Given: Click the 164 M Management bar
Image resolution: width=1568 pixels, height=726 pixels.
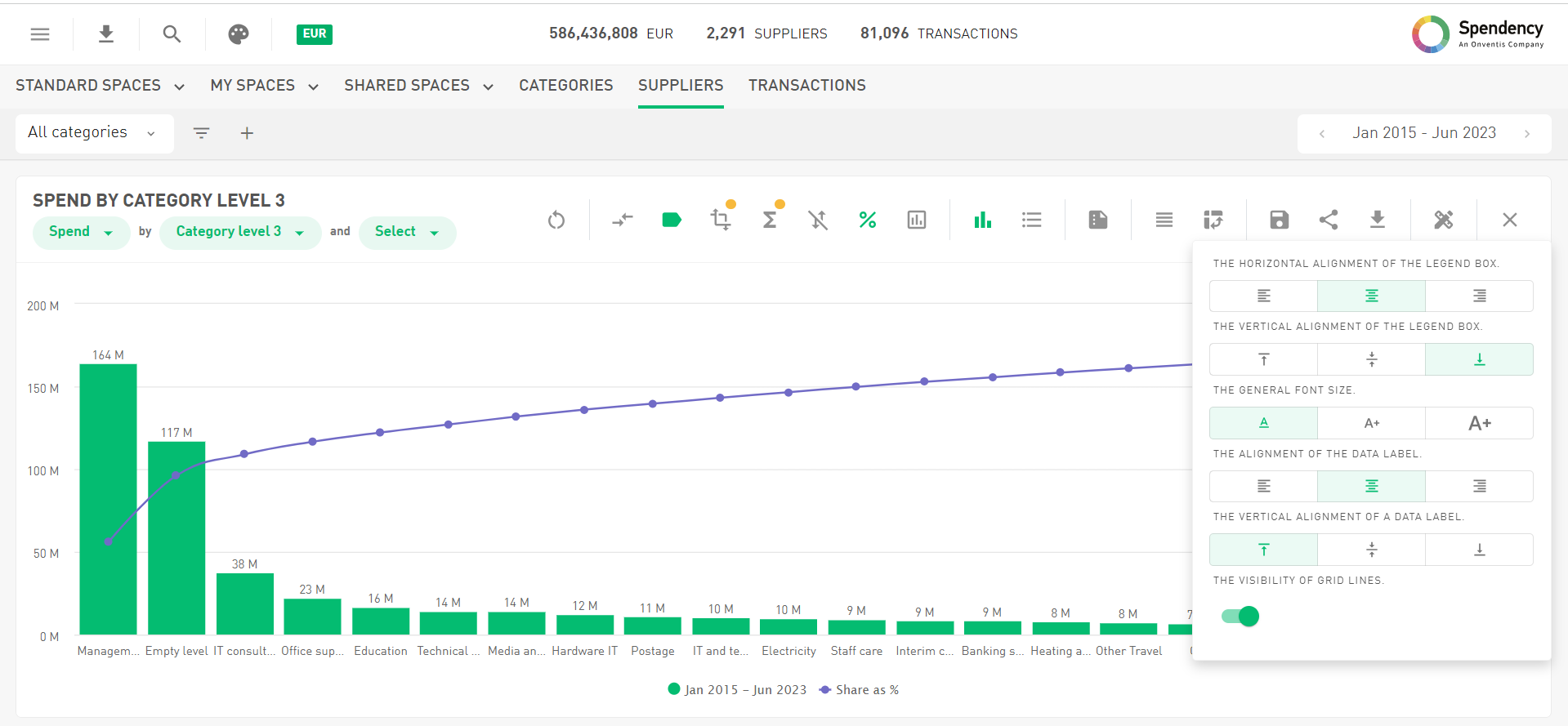Looking at the screenshot, I should point(108,498).
